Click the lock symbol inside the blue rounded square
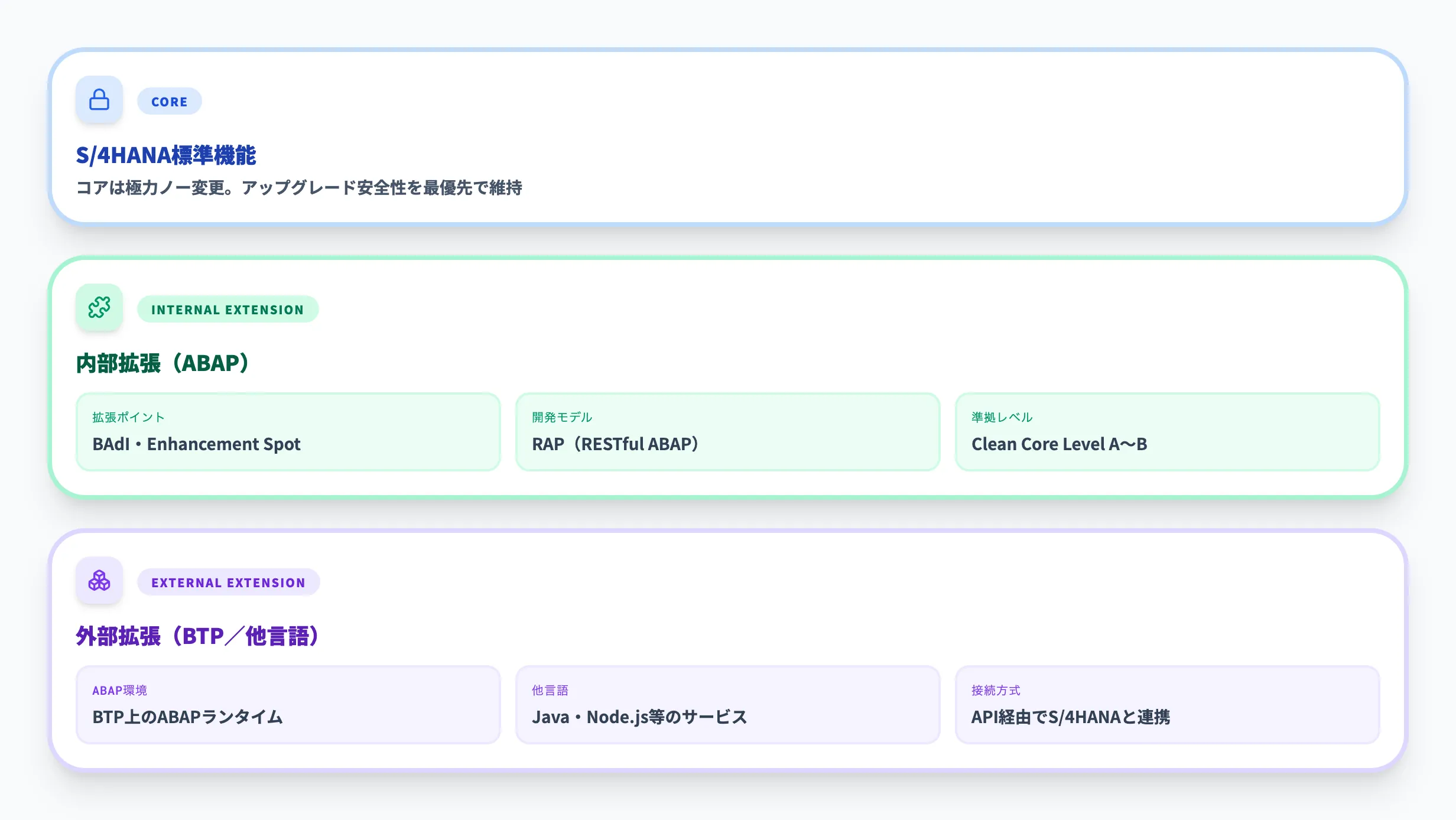This screenshot has height=820, width=1456. click(99, 100)
